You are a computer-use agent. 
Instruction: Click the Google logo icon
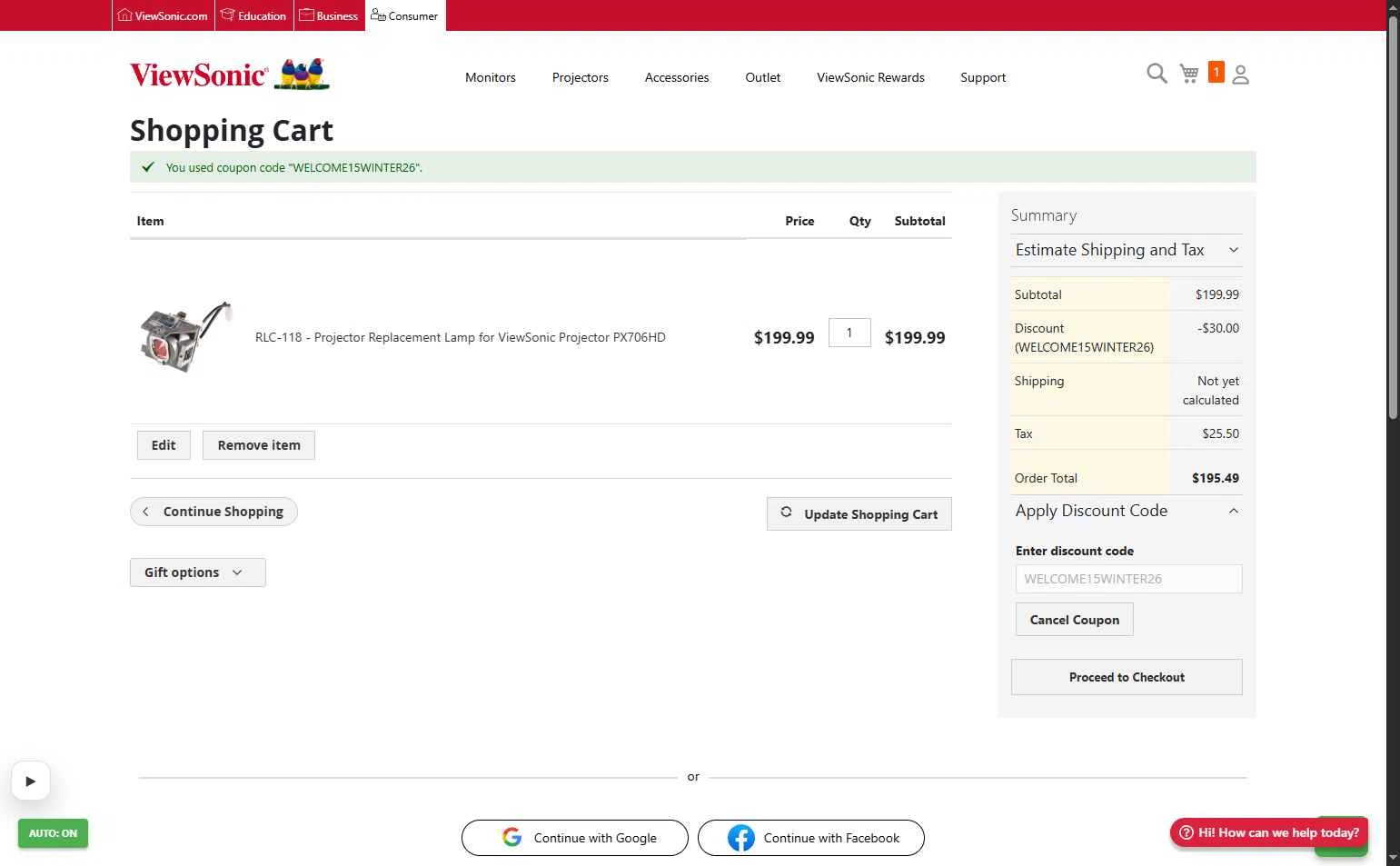[512, 837]
